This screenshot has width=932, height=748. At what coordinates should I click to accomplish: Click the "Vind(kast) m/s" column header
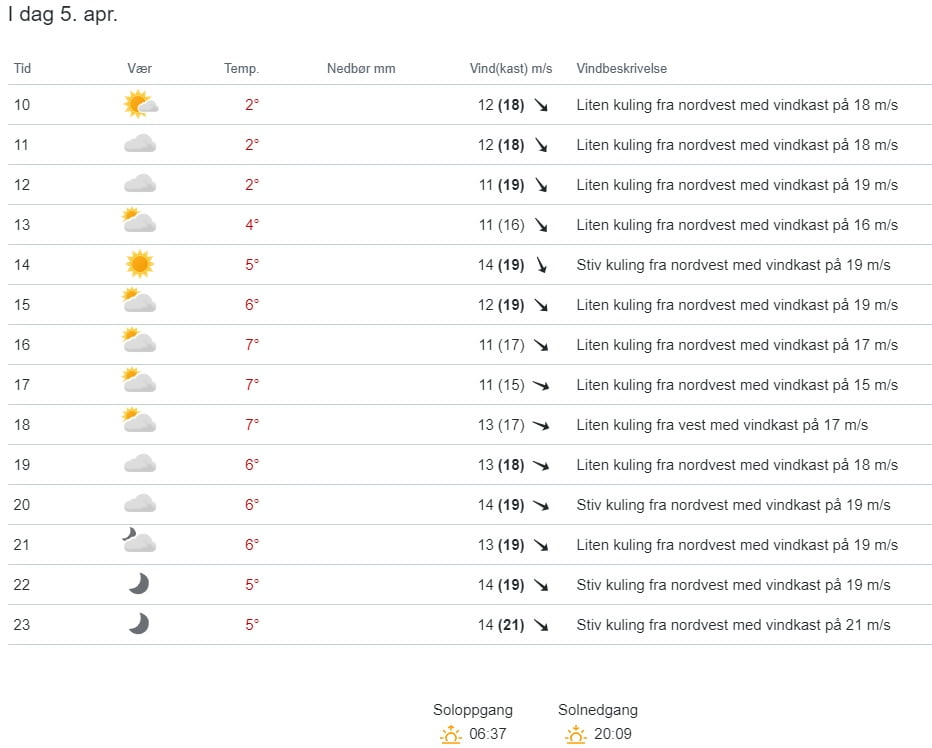pos(511,69)
